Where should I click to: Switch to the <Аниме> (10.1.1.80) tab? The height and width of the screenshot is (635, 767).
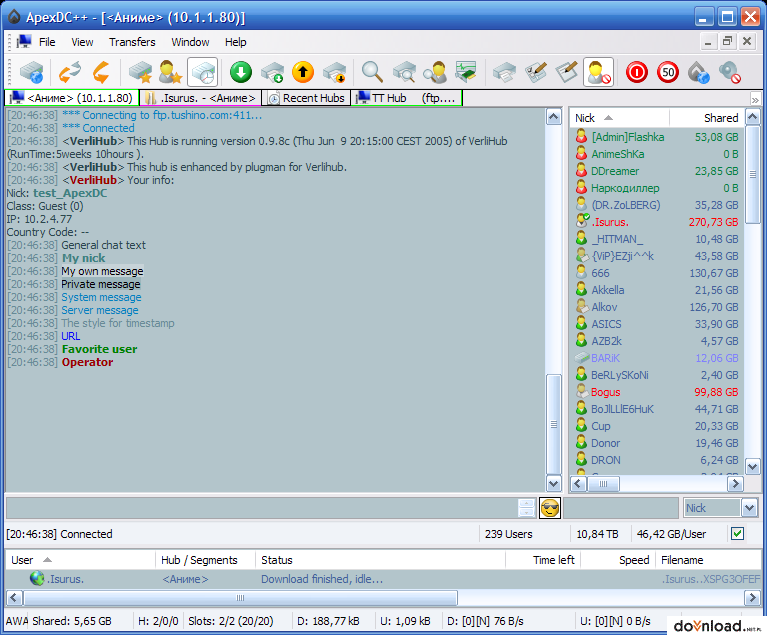coord(72,98)
